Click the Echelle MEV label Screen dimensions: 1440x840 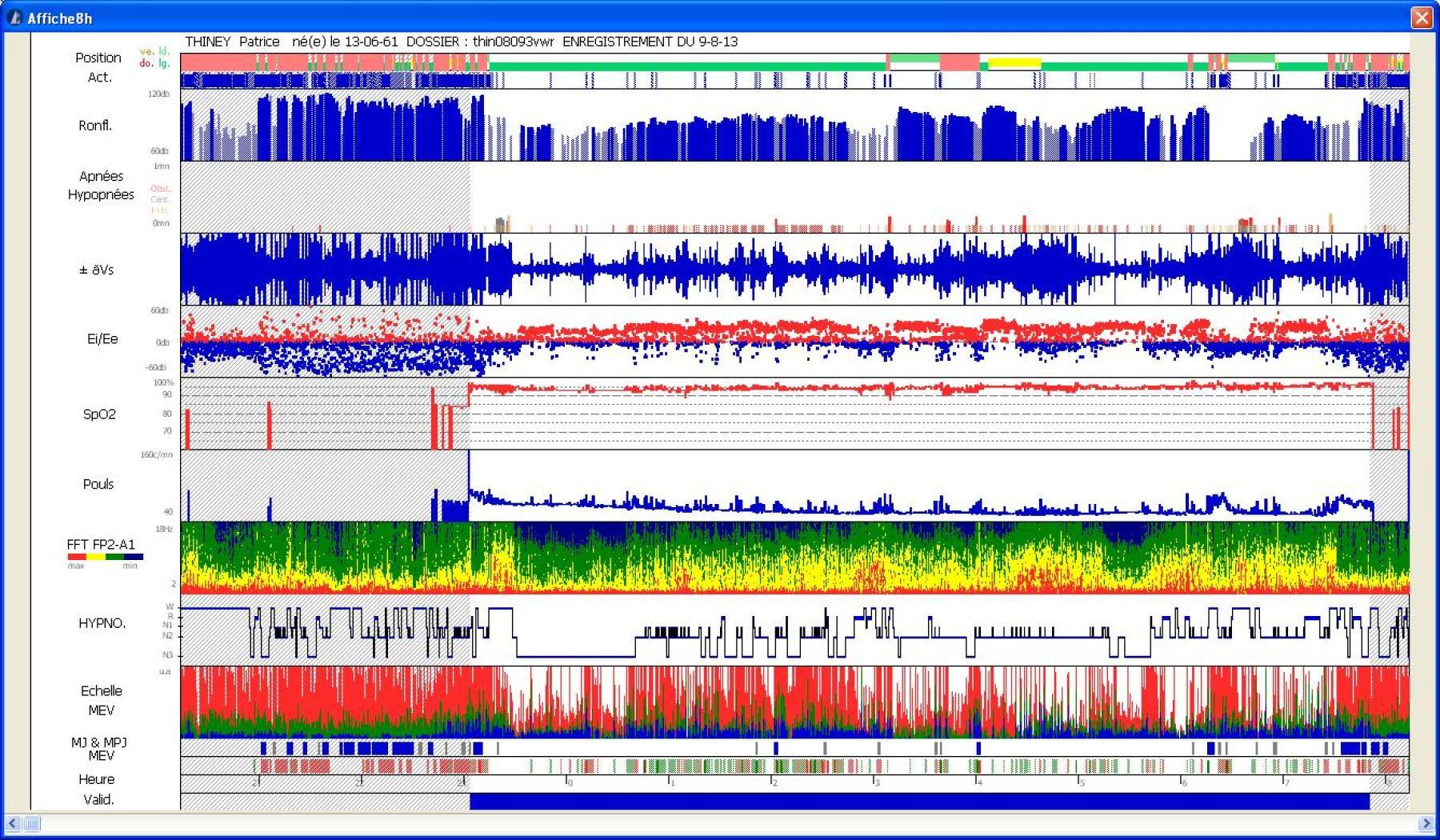102,700
